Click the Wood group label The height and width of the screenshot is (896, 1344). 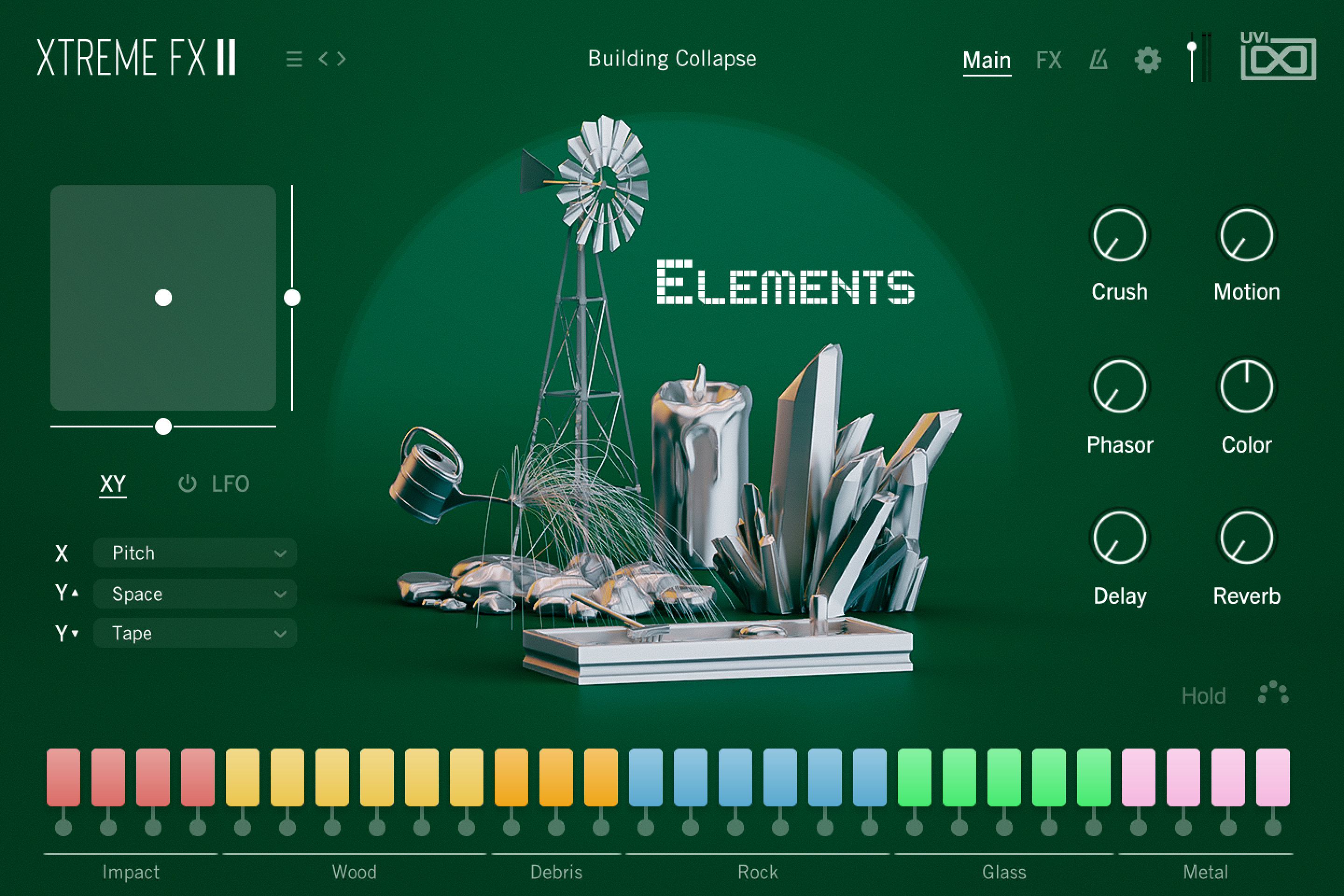click(354, 872)
